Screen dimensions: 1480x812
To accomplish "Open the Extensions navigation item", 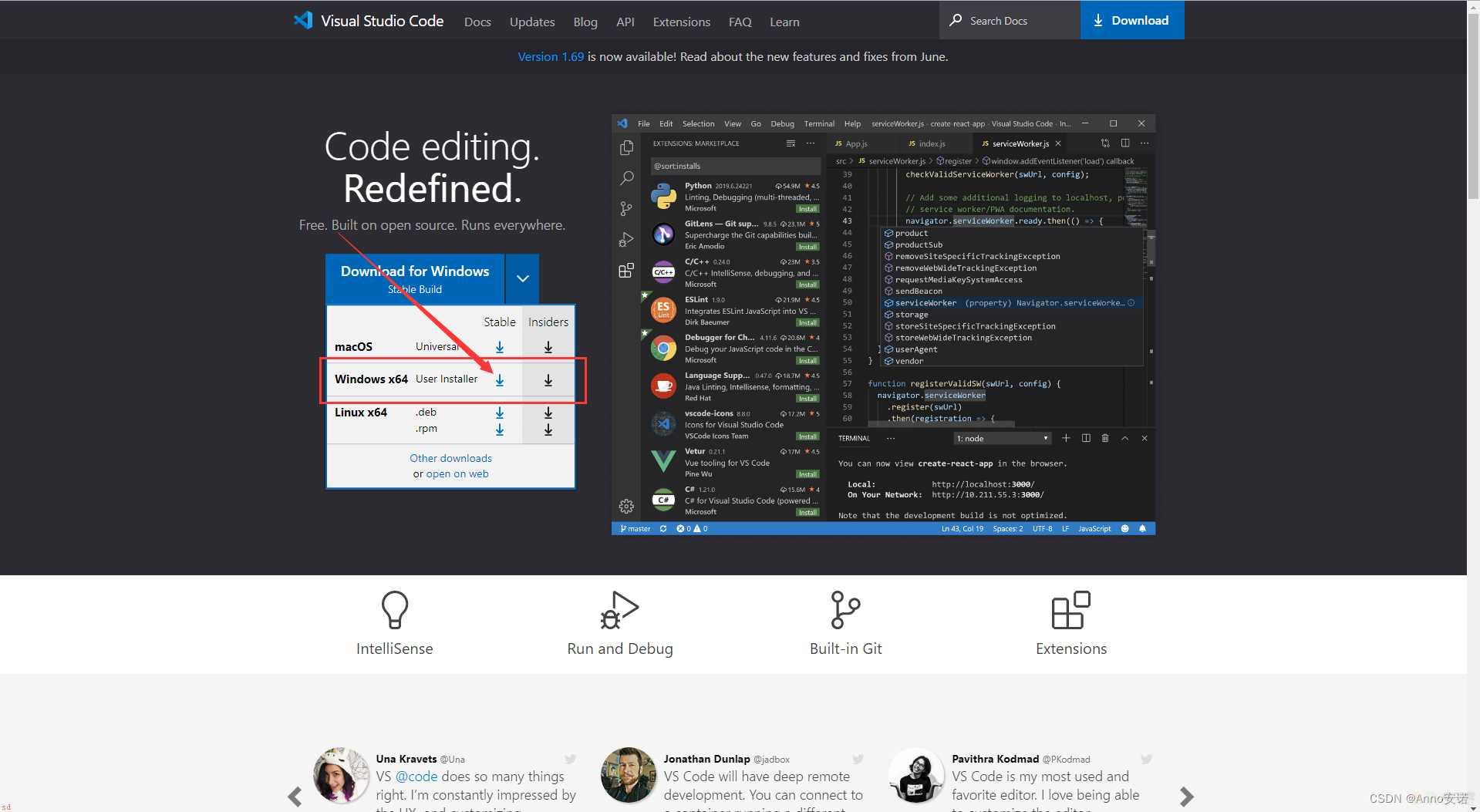I will click(x=681, y=22).
